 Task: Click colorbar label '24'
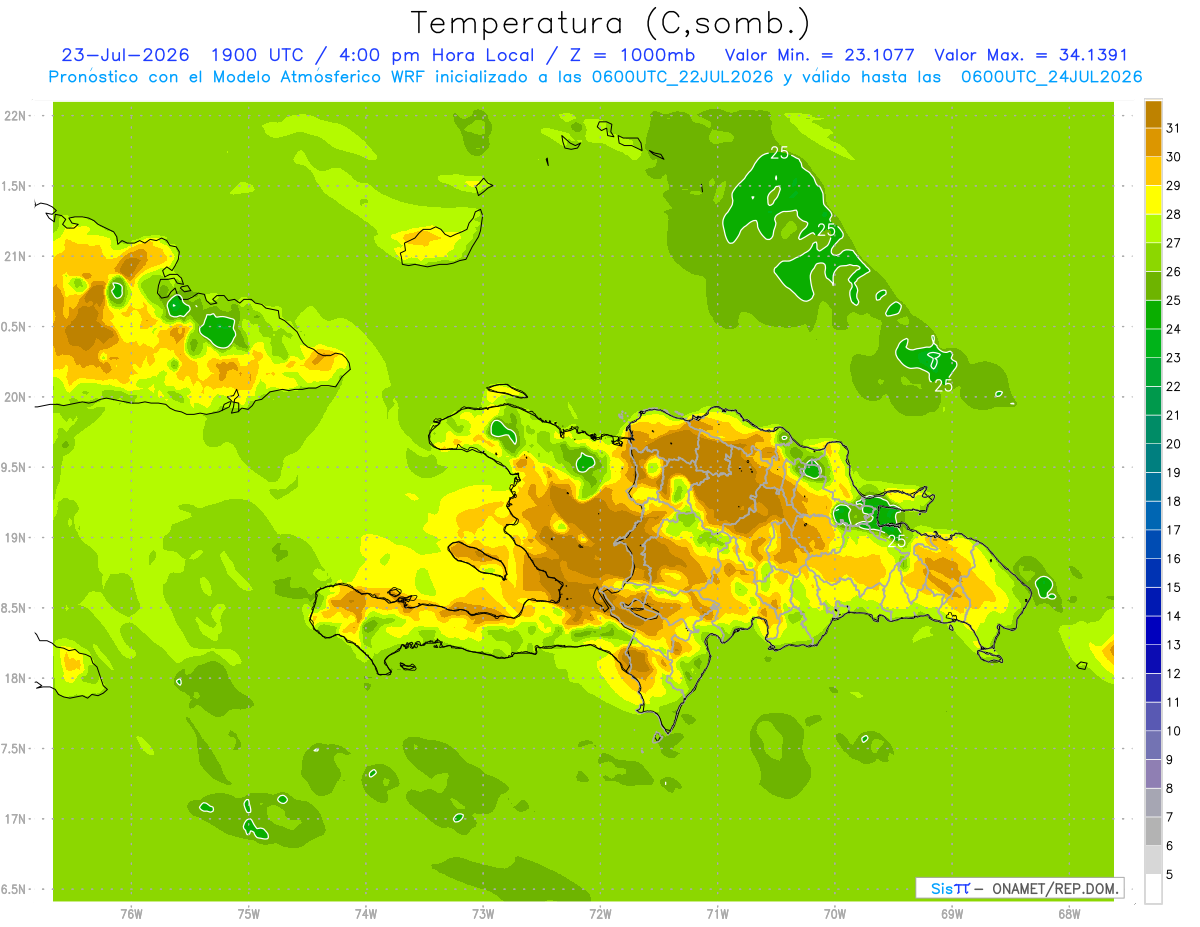[x=1174, y=329]
